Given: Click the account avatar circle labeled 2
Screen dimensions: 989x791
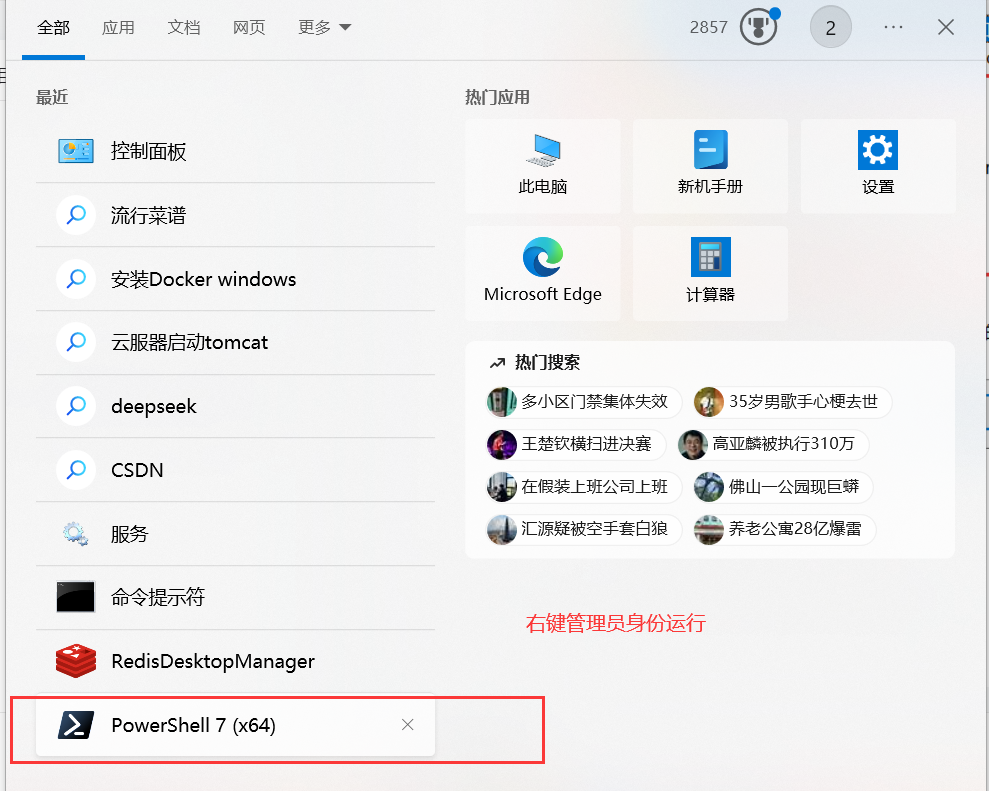Looking at the screenshot, I should [831, 27].
